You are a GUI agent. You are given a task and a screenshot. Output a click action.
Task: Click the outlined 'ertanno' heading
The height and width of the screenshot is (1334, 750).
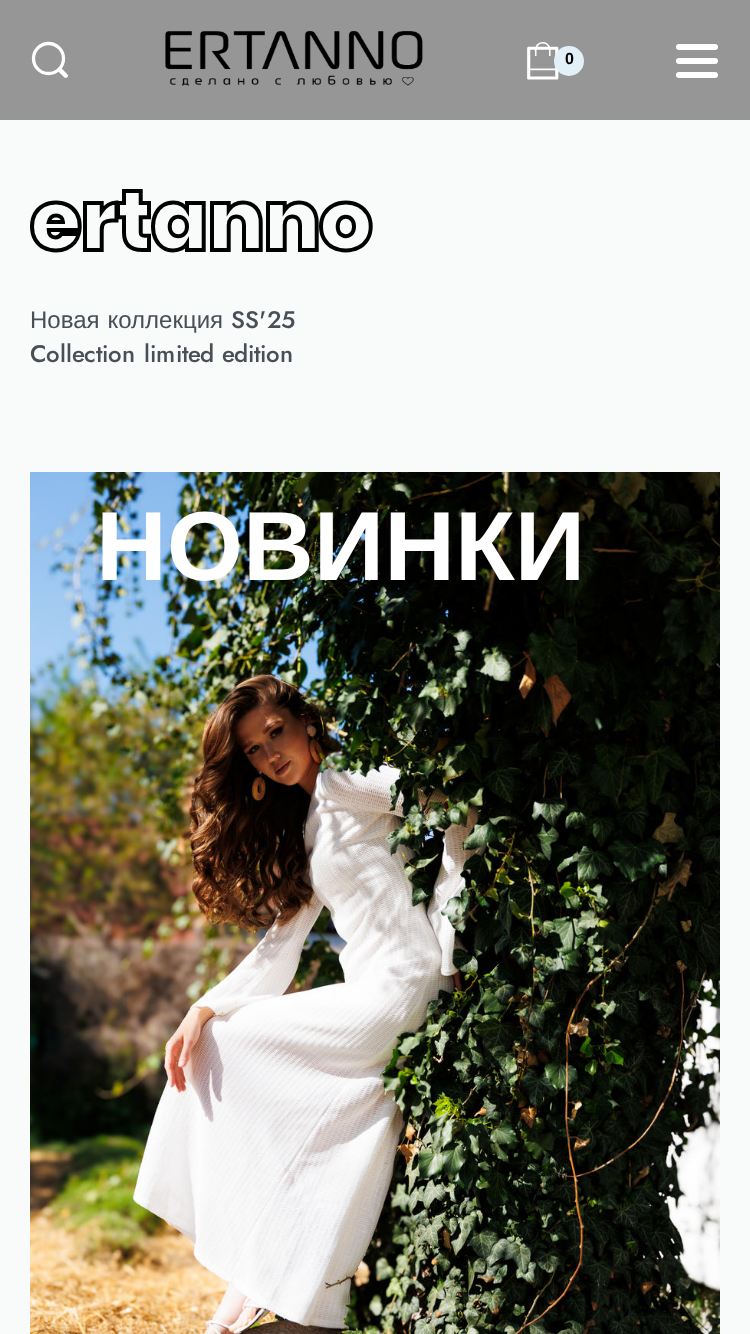point(201,221)
